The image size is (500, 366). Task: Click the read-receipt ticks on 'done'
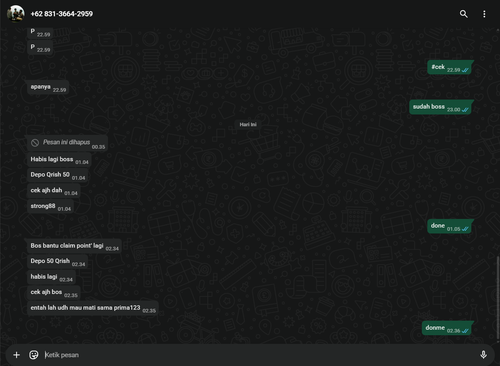click(465, 229)
